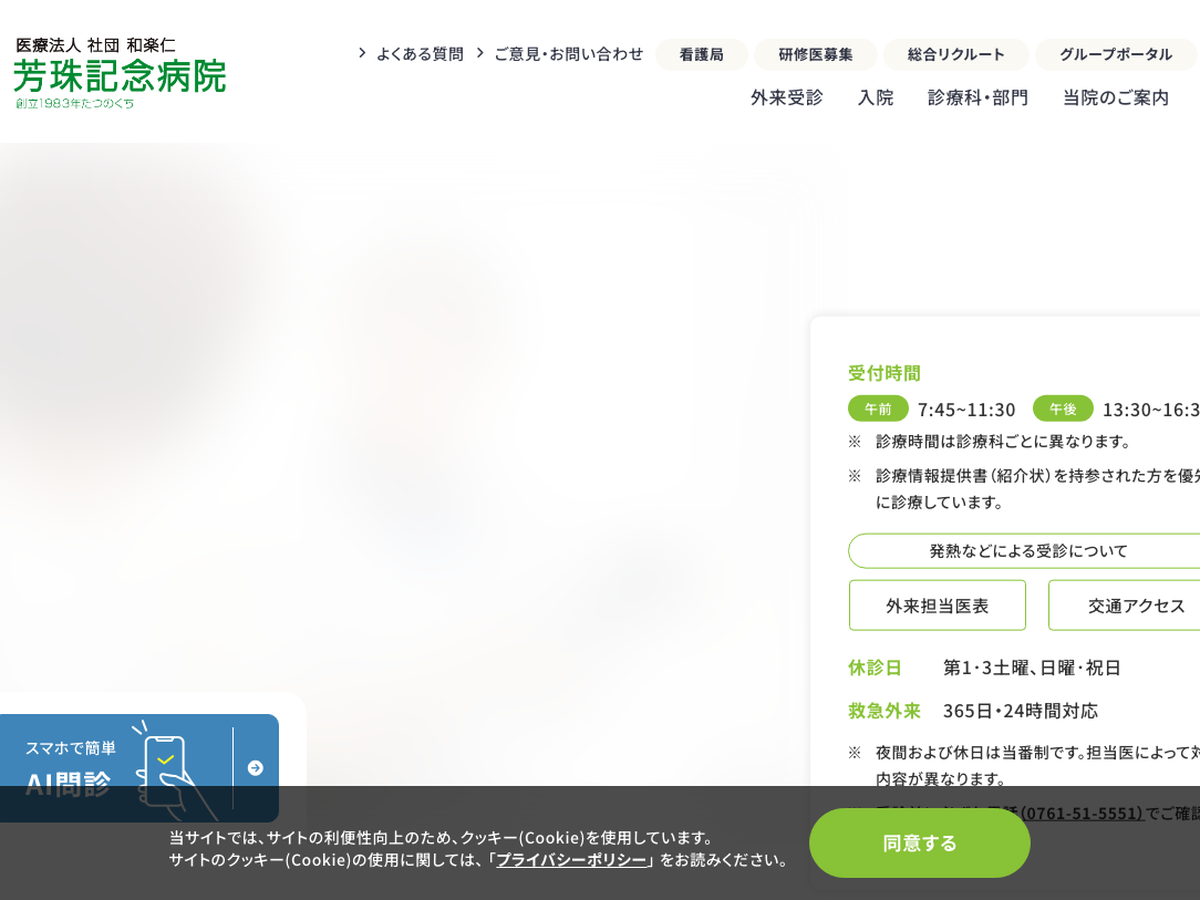
Task: Open the 外来担当医表 schedule
Action: click(x=937, y=605)
